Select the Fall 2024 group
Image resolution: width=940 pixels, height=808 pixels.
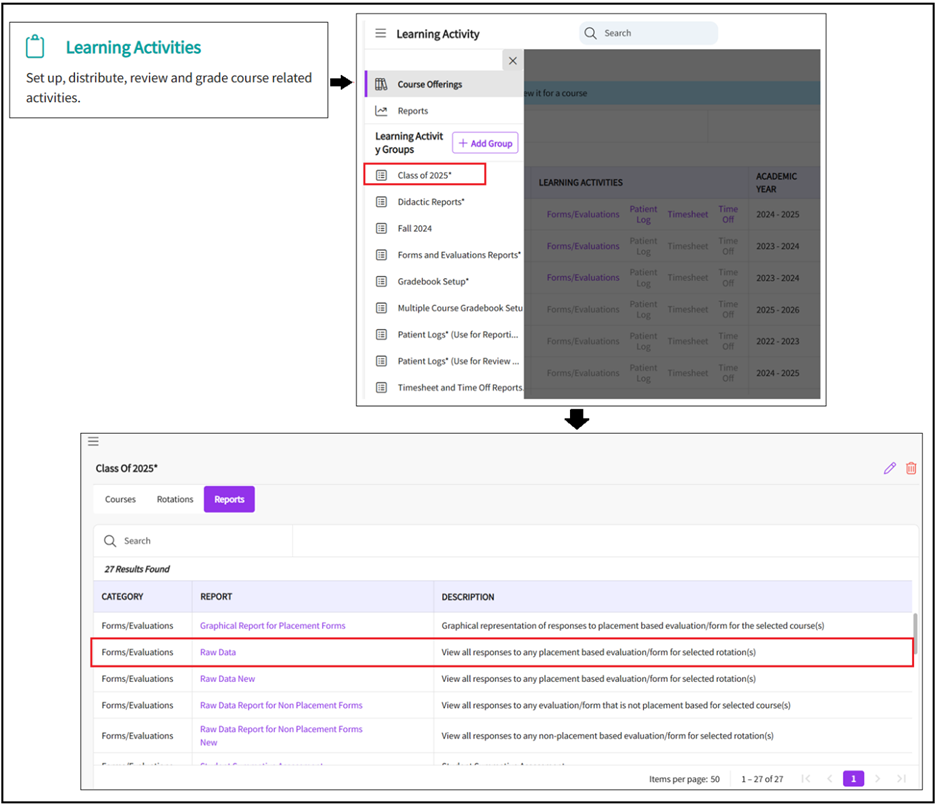tap(414, 228)
